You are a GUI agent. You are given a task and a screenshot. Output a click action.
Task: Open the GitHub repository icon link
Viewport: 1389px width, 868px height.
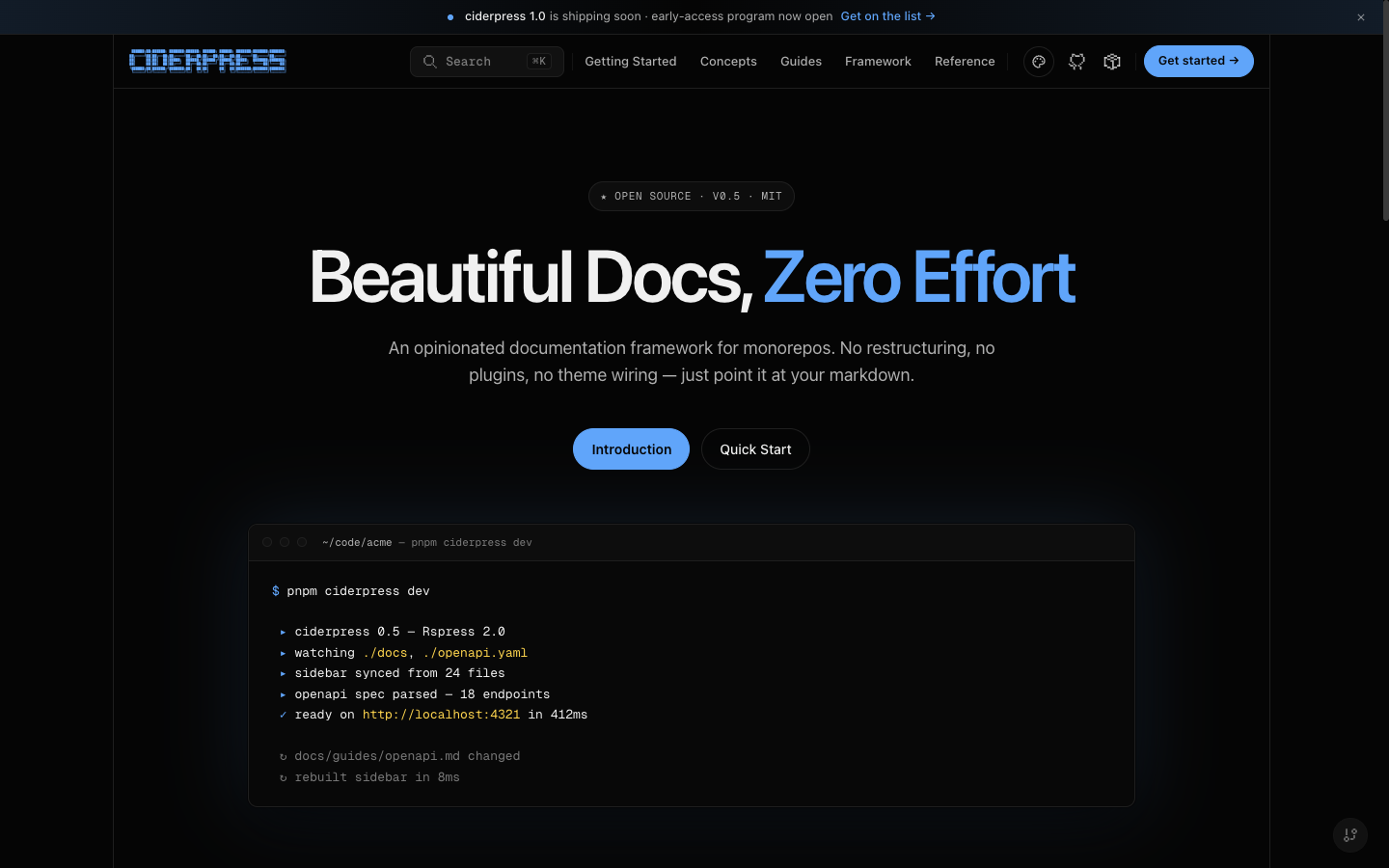tap(1077, 62)
